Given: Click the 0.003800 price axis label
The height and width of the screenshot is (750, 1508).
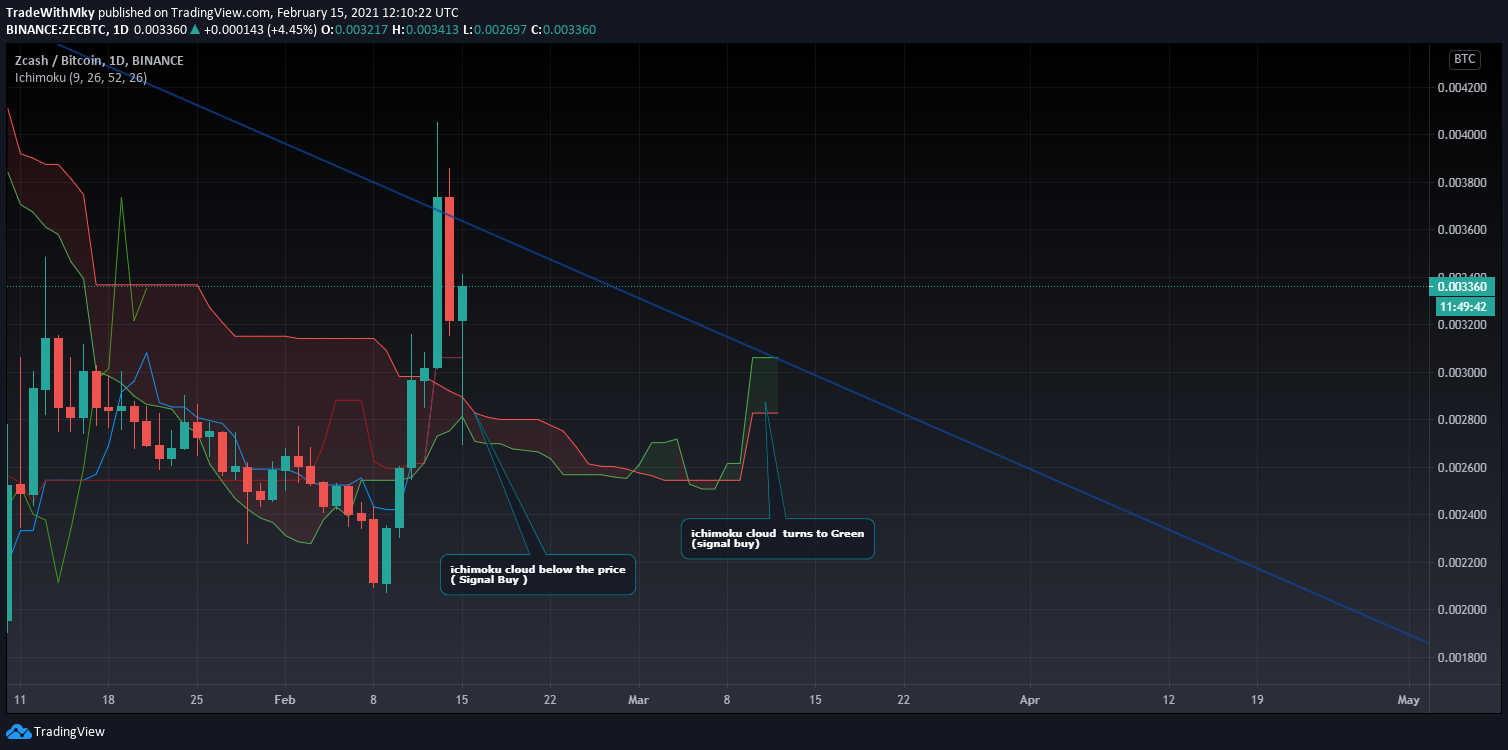Looking at the screenshot, I should coord(1461,183).
